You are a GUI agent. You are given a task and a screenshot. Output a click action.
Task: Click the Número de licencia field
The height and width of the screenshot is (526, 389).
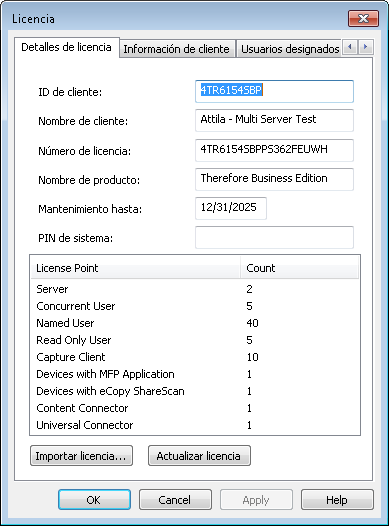(x=274, y=150)
